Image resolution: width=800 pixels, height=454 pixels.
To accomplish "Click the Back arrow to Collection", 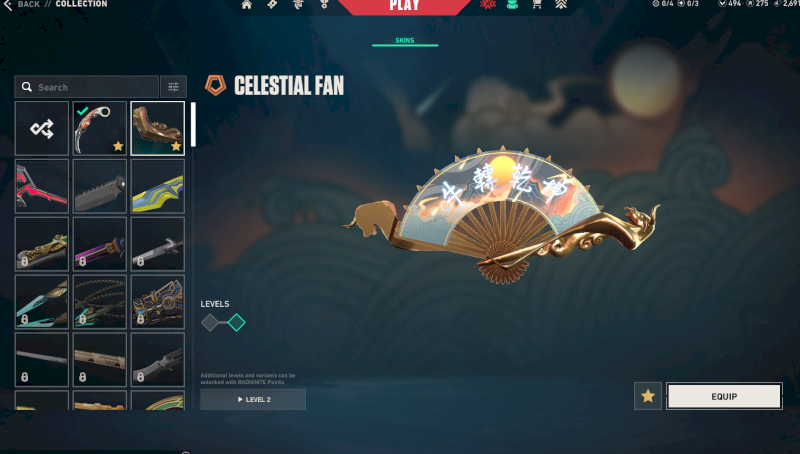I will pyautogui.click(x=8, y=5).
